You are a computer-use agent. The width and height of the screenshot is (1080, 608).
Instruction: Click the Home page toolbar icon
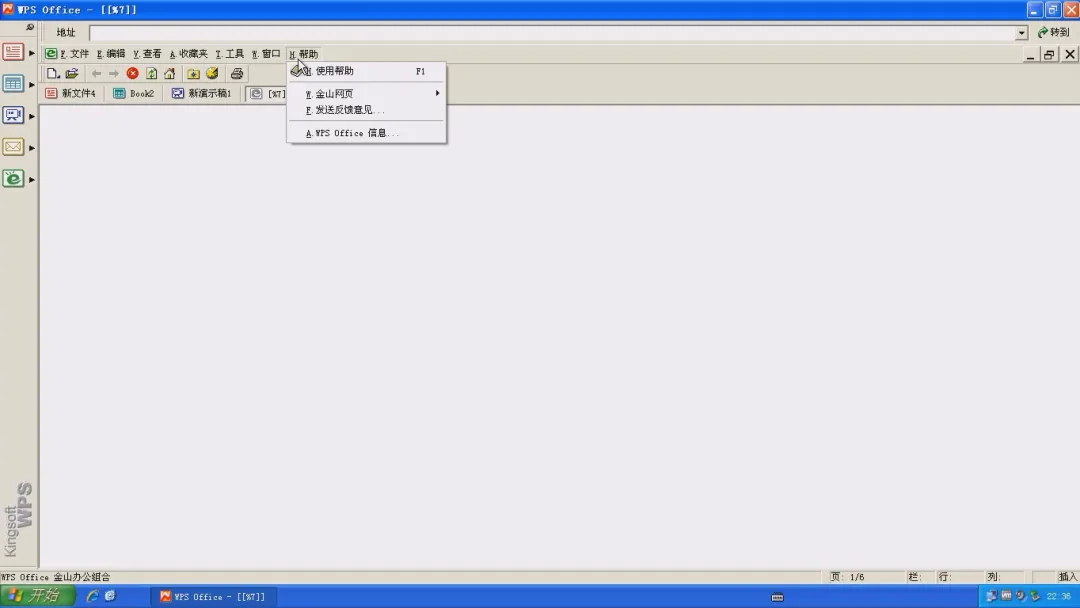coord(169,74)
